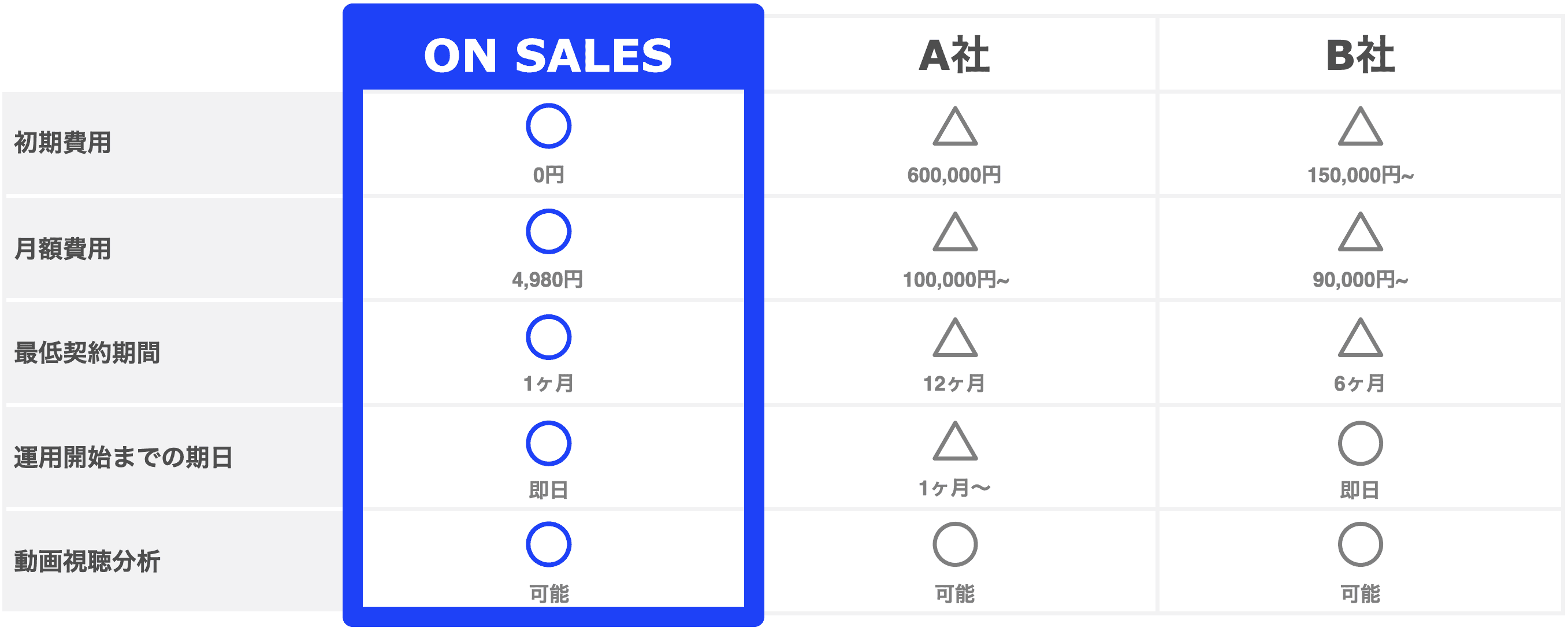
Task: Click the 最低契約期間 row label
Action: (x=87, y=353)
